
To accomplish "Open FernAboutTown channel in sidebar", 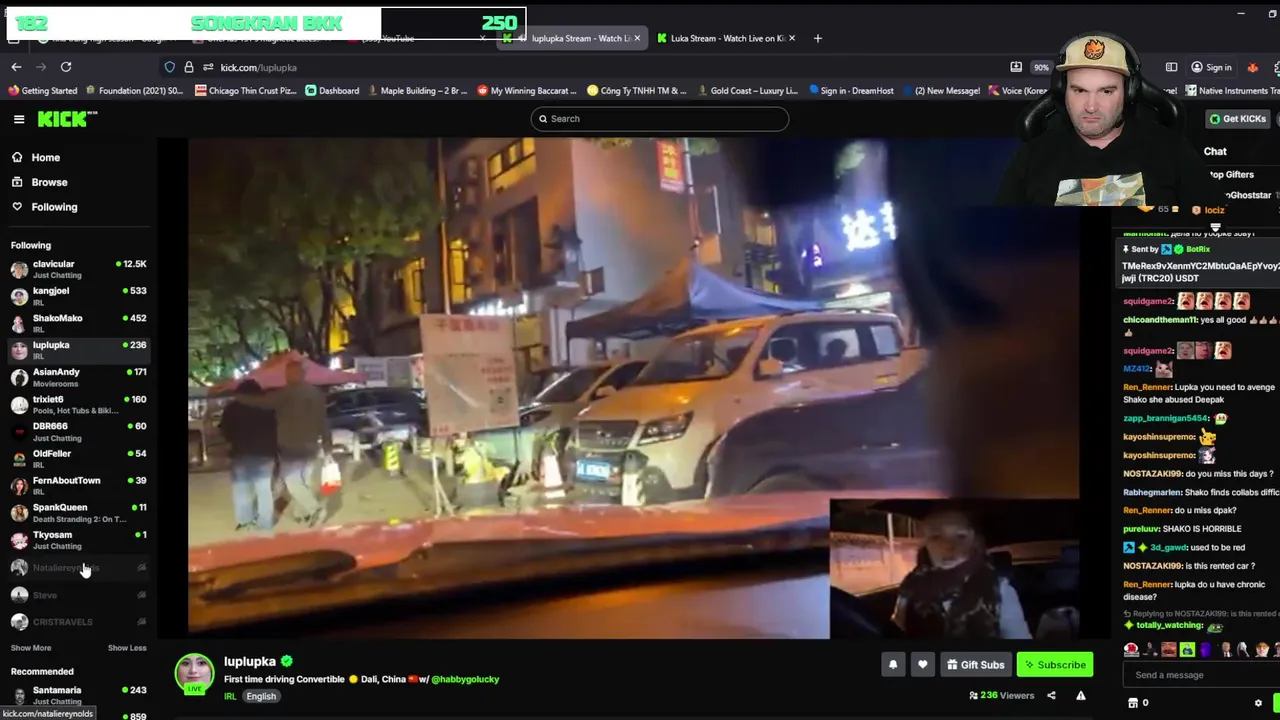I will coord(78,485).
